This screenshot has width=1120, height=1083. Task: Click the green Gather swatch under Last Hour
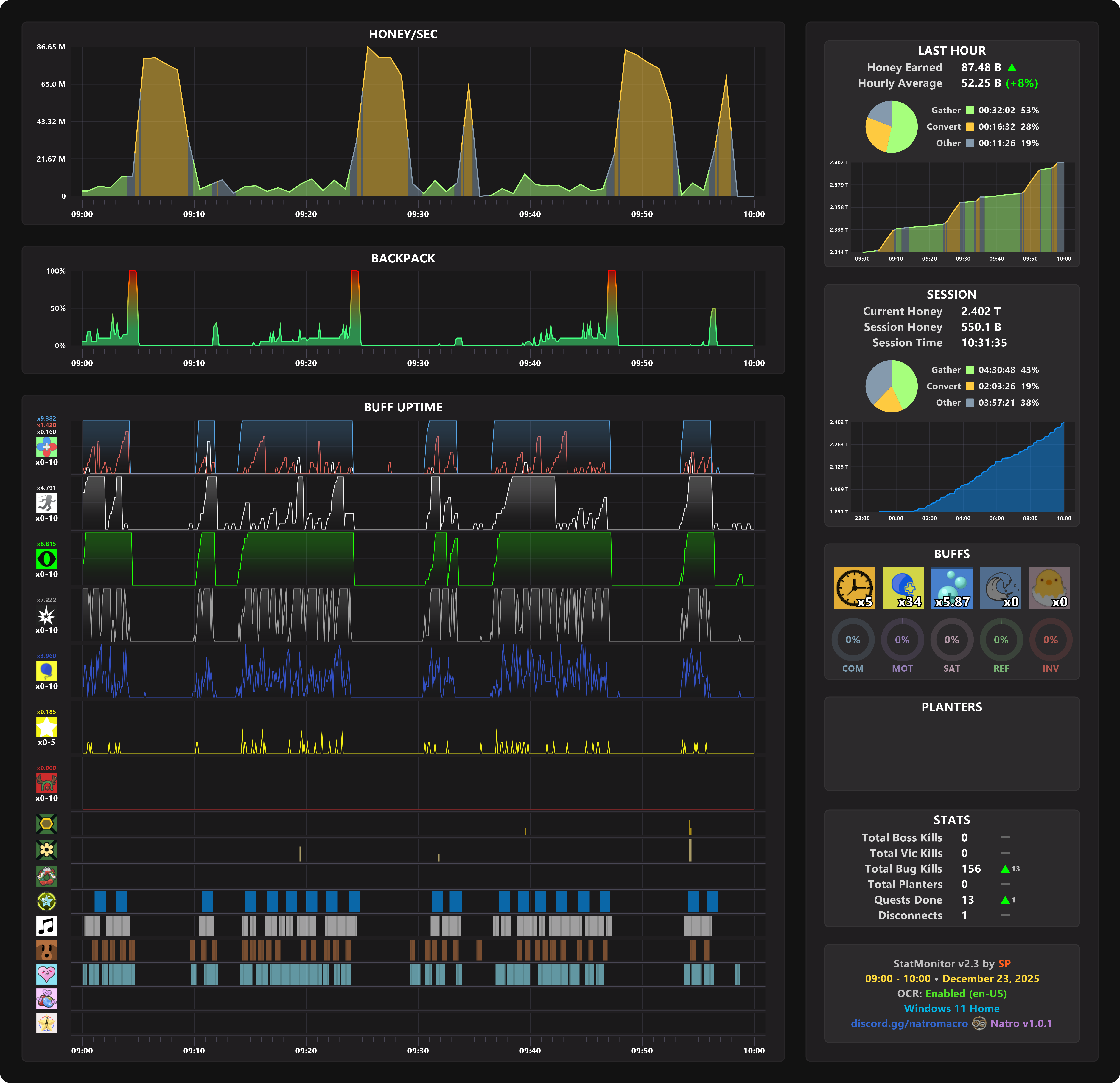tap(970, 110)
